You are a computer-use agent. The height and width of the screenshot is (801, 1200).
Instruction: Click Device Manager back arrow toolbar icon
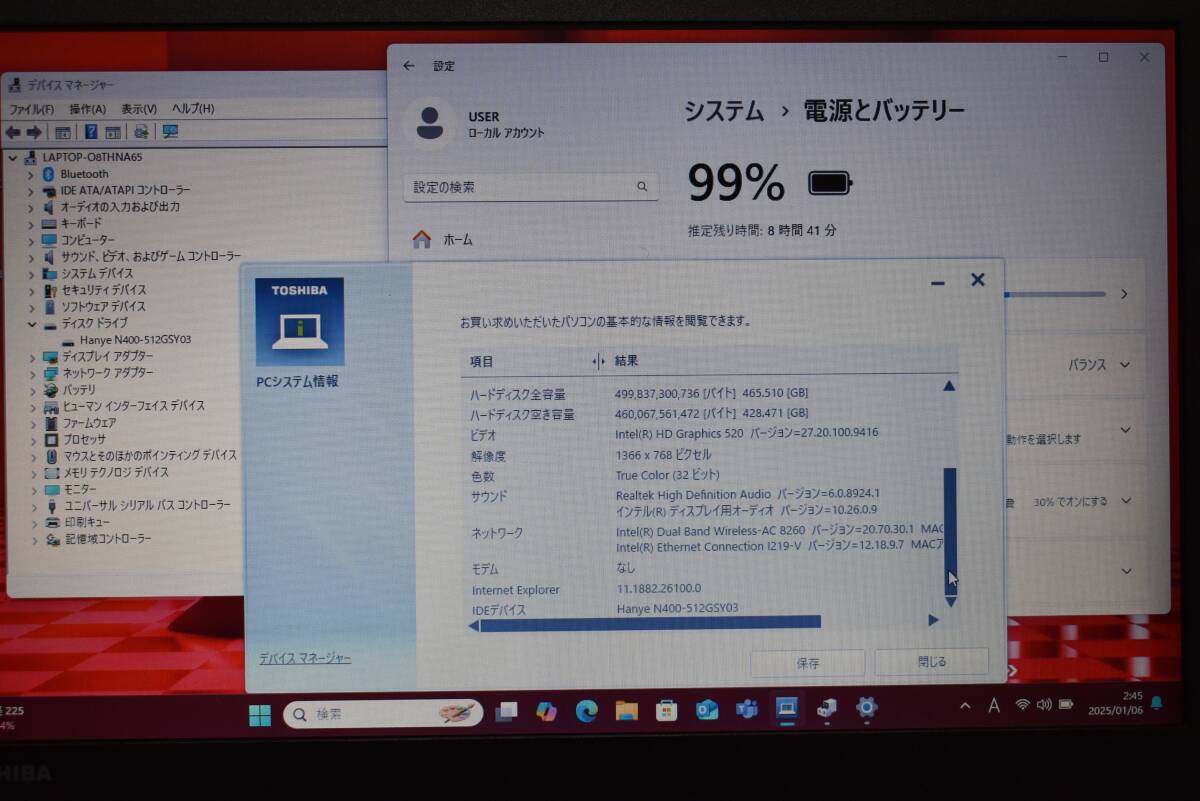point(13,132)
